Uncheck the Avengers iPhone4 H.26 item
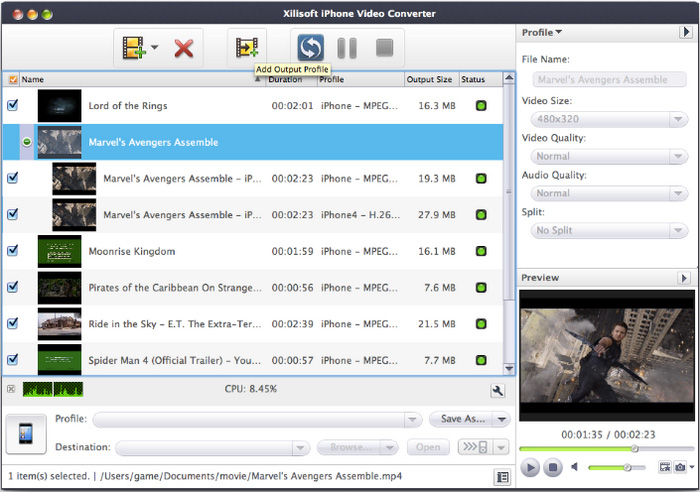This screenshot has width=700, height=492. [13, 214]
